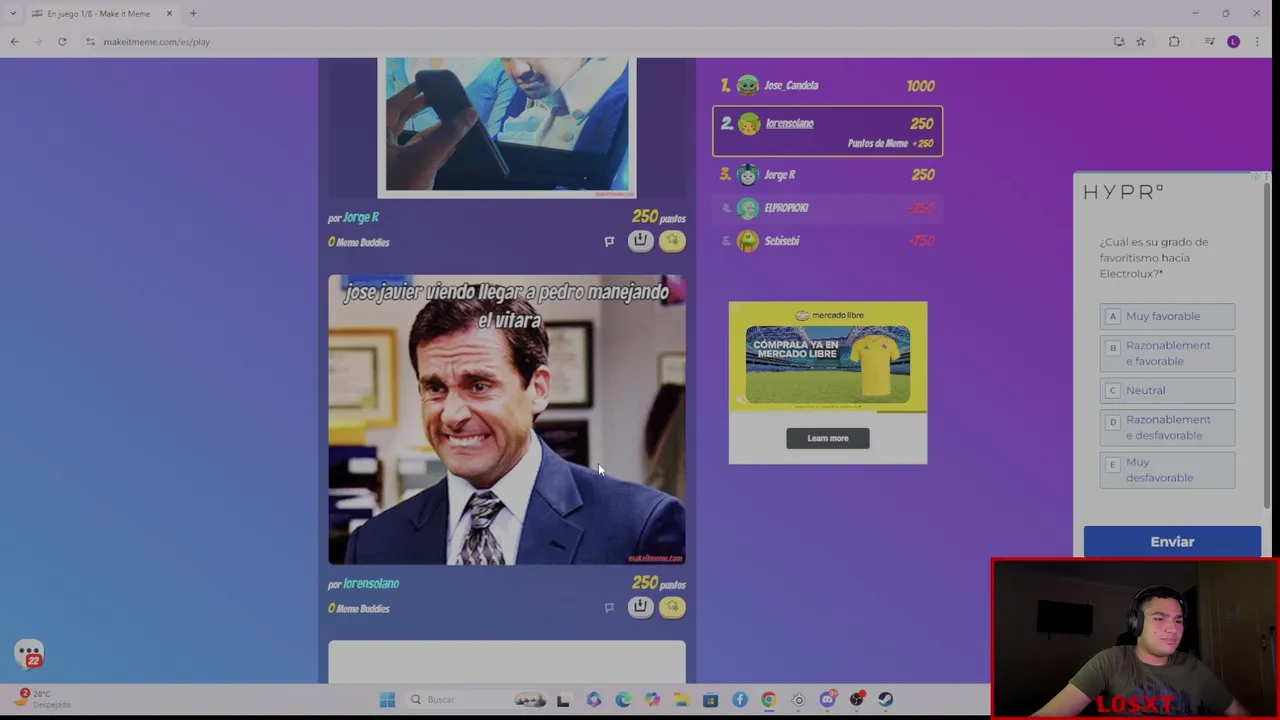The image size is (1280, 720).
Task: Click the install app icon in address bar
Action: click(x=1119, y=42)
